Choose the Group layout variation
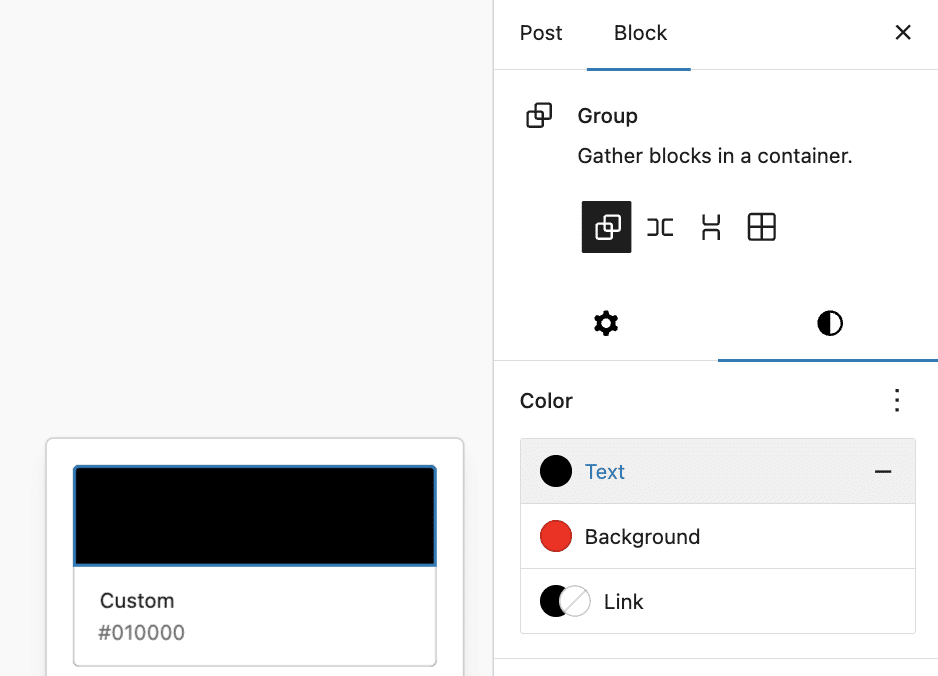The height and width of the screenshot is (676, 938). coord(607,228)
